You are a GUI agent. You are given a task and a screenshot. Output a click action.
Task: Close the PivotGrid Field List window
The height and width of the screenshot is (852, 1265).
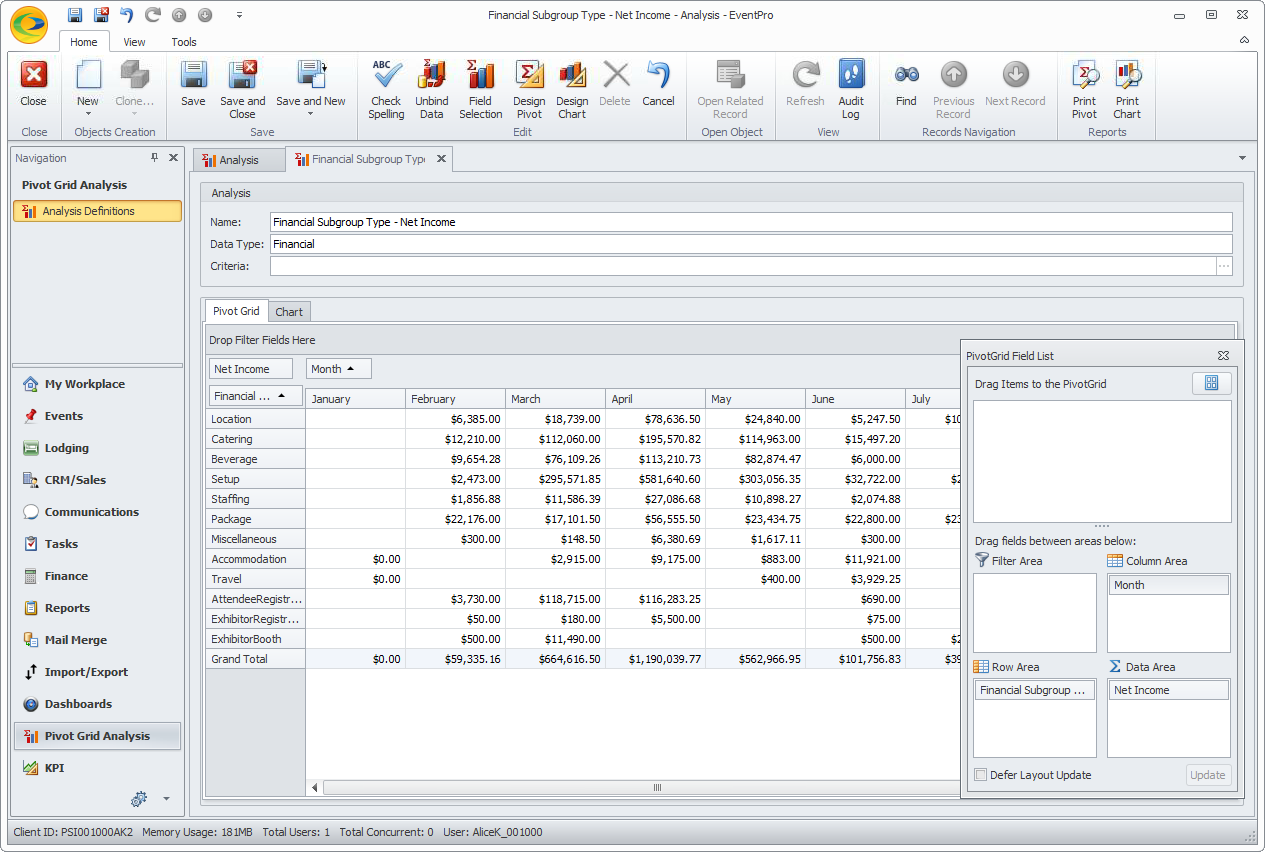coord(1223,356)
